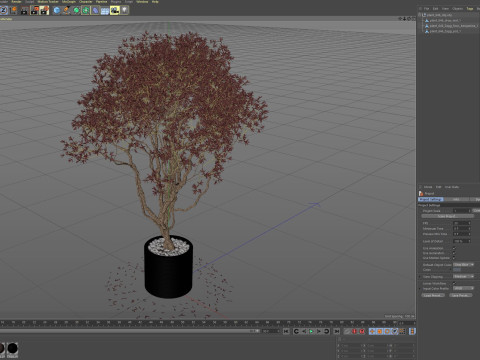Select first child polygon object
480x360 pixels.
[x=445, y=20]
